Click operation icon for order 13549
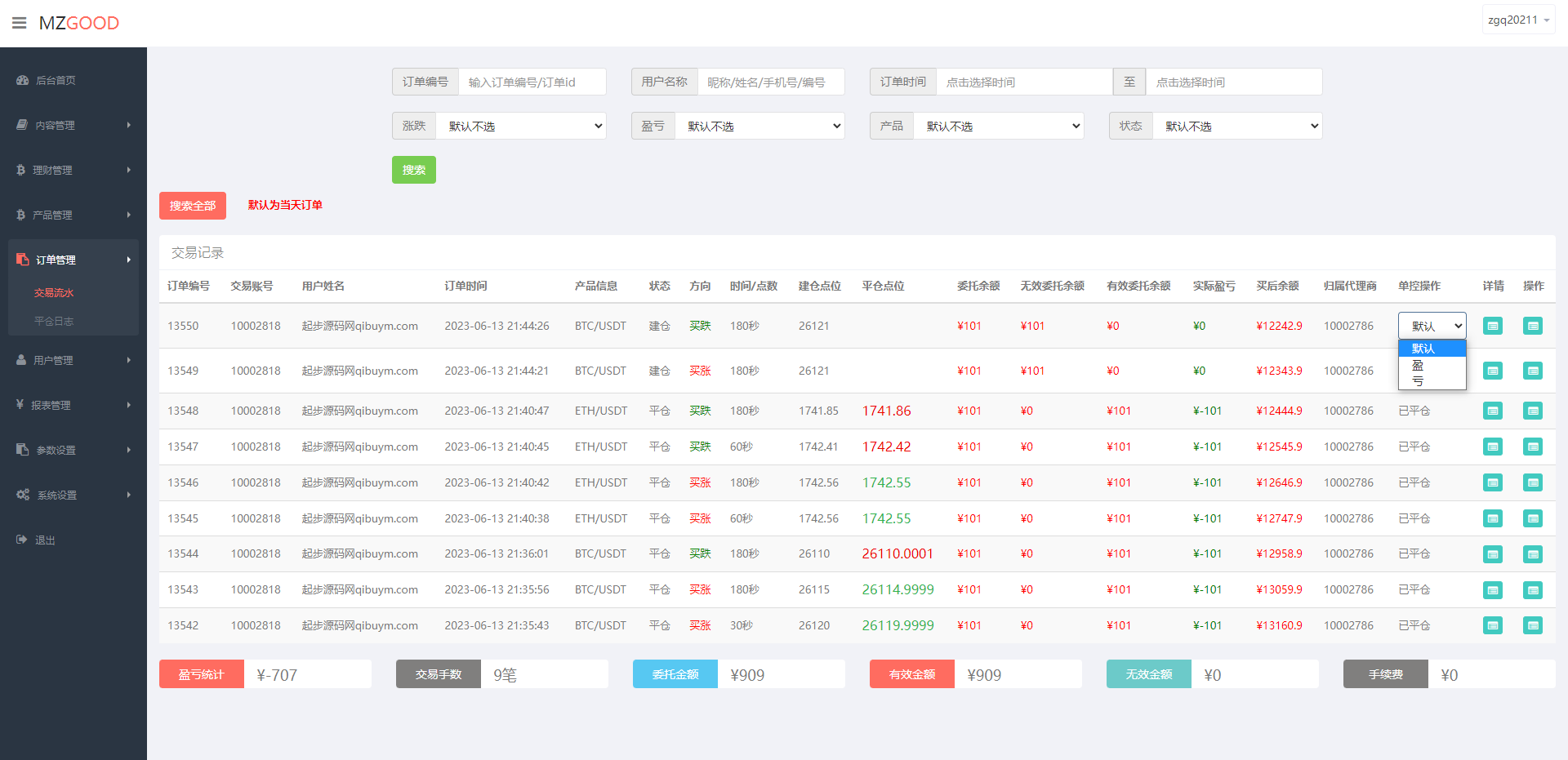 pos(1532,371)
